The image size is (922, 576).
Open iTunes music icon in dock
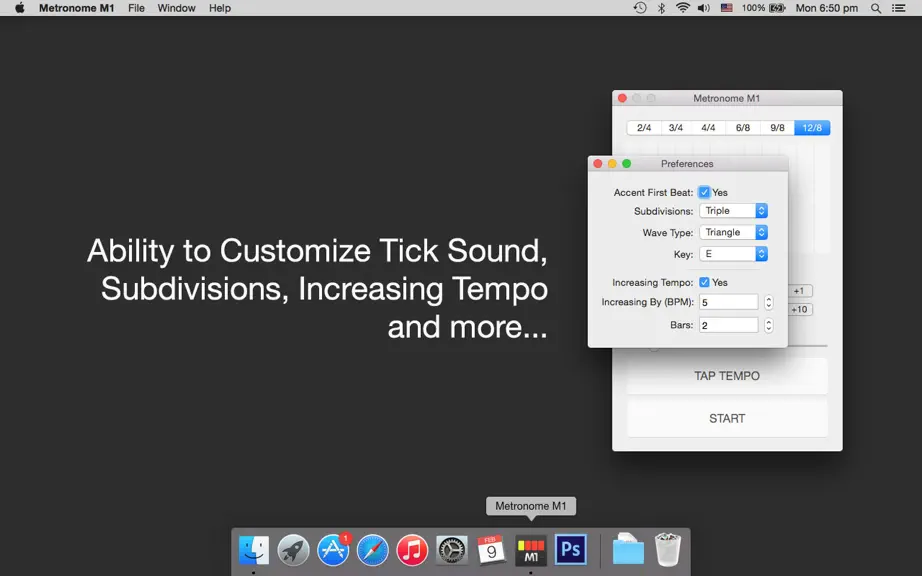(412, 550)
